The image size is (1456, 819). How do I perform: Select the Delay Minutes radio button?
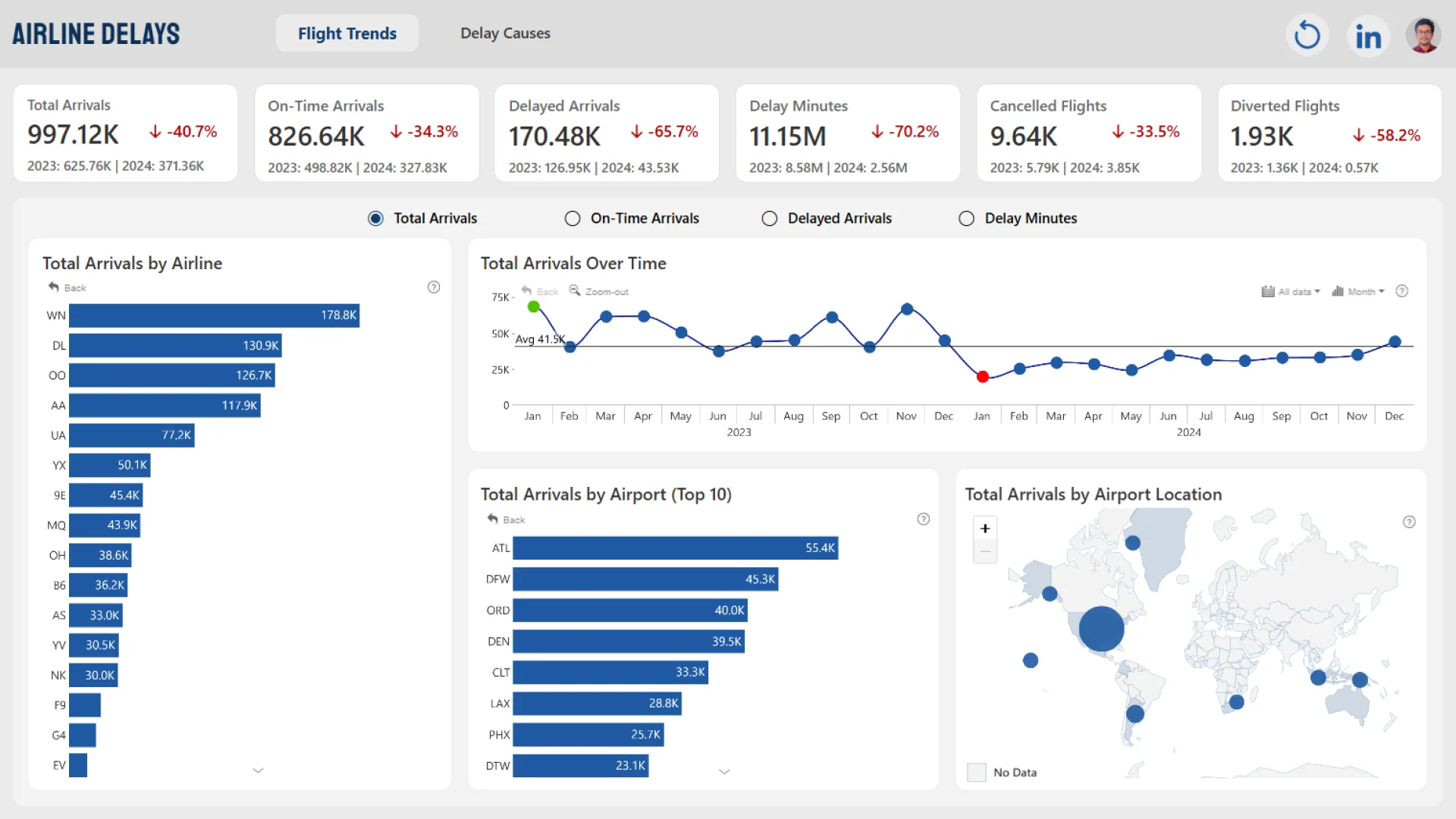(966, 218)
